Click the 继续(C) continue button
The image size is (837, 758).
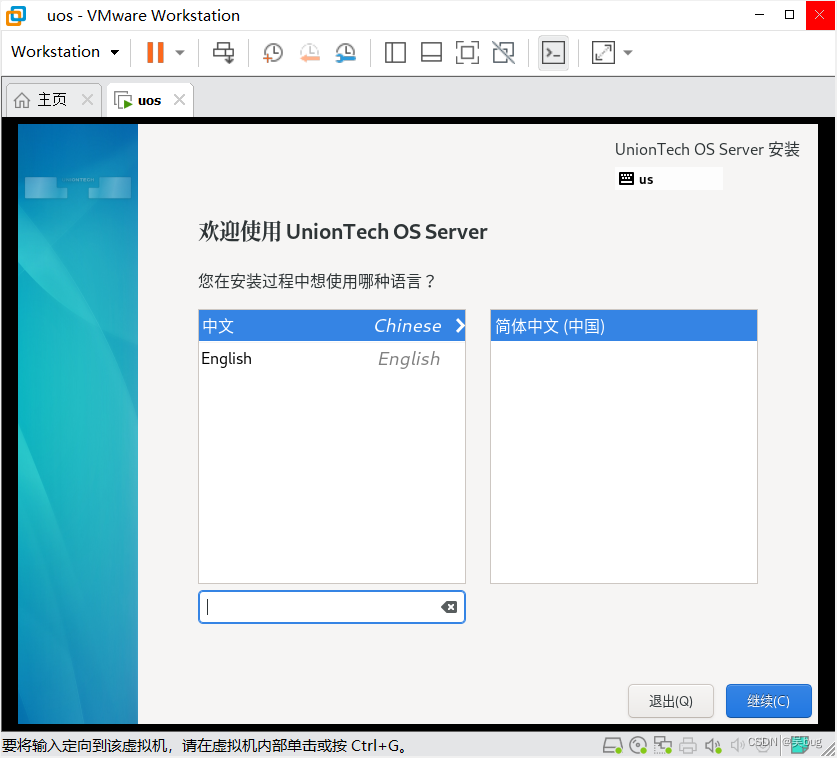click(x=769, y=701)
